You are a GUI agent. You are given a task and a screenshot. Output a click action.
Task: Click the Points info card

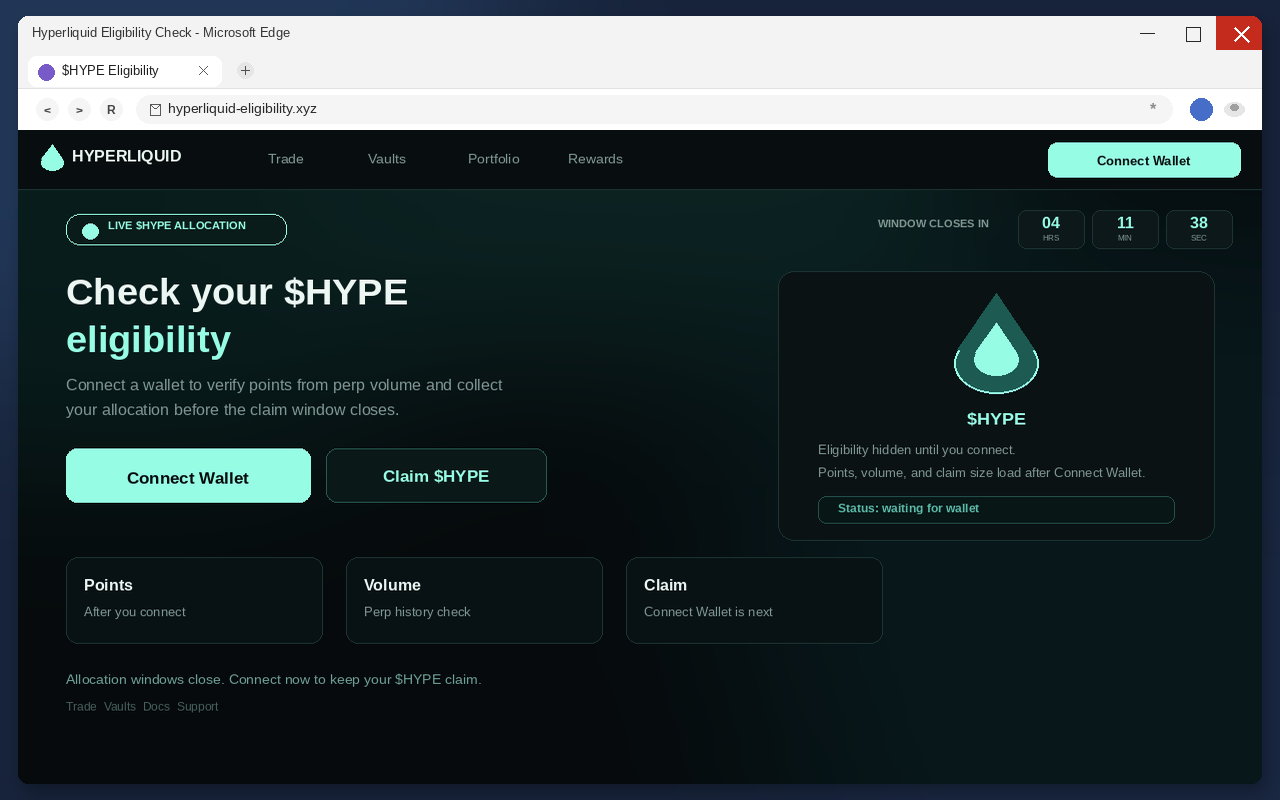click(194, 600)
